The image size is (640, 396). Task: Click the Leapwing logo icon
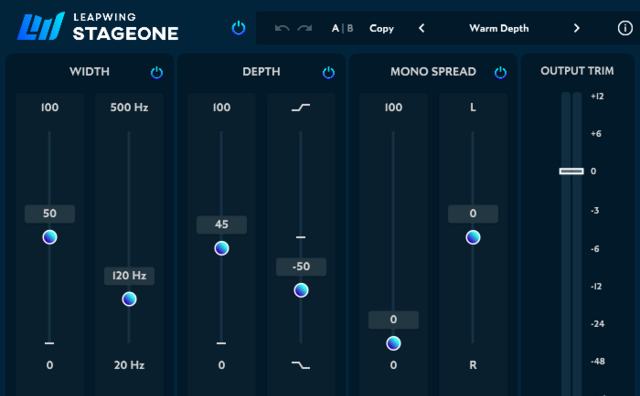[41, 27]
